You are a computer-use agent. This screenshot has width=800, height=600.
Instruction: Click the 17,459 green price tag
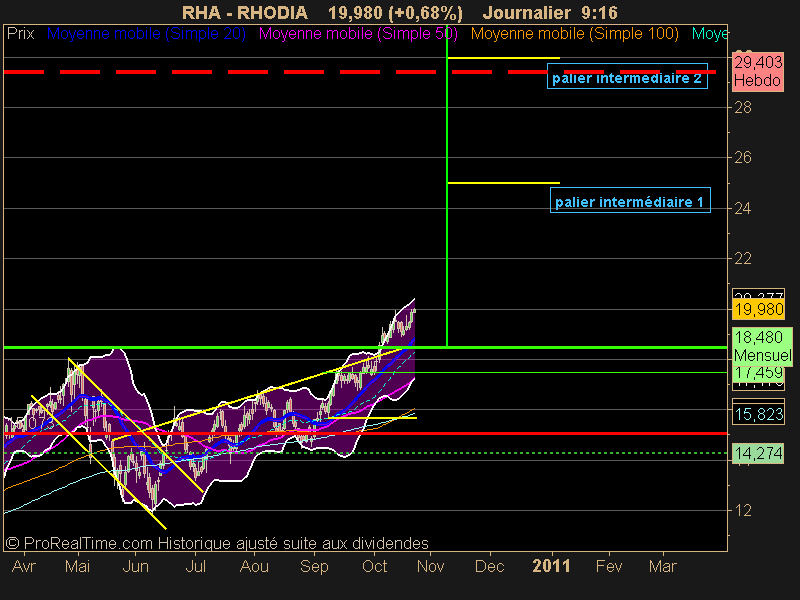(x=759, y=372)
